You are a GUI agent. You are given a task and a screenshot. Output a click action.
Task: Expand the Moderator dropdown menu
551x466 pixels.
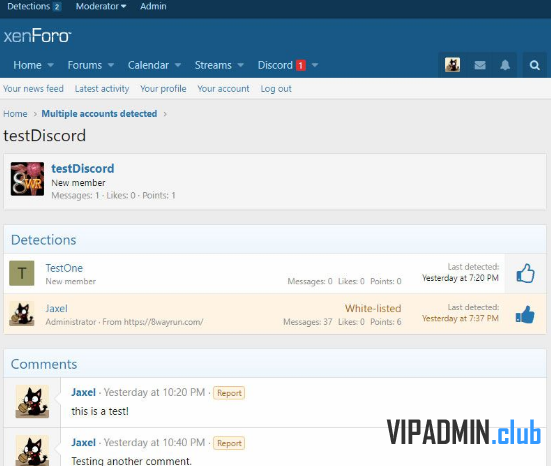point(101,6)
